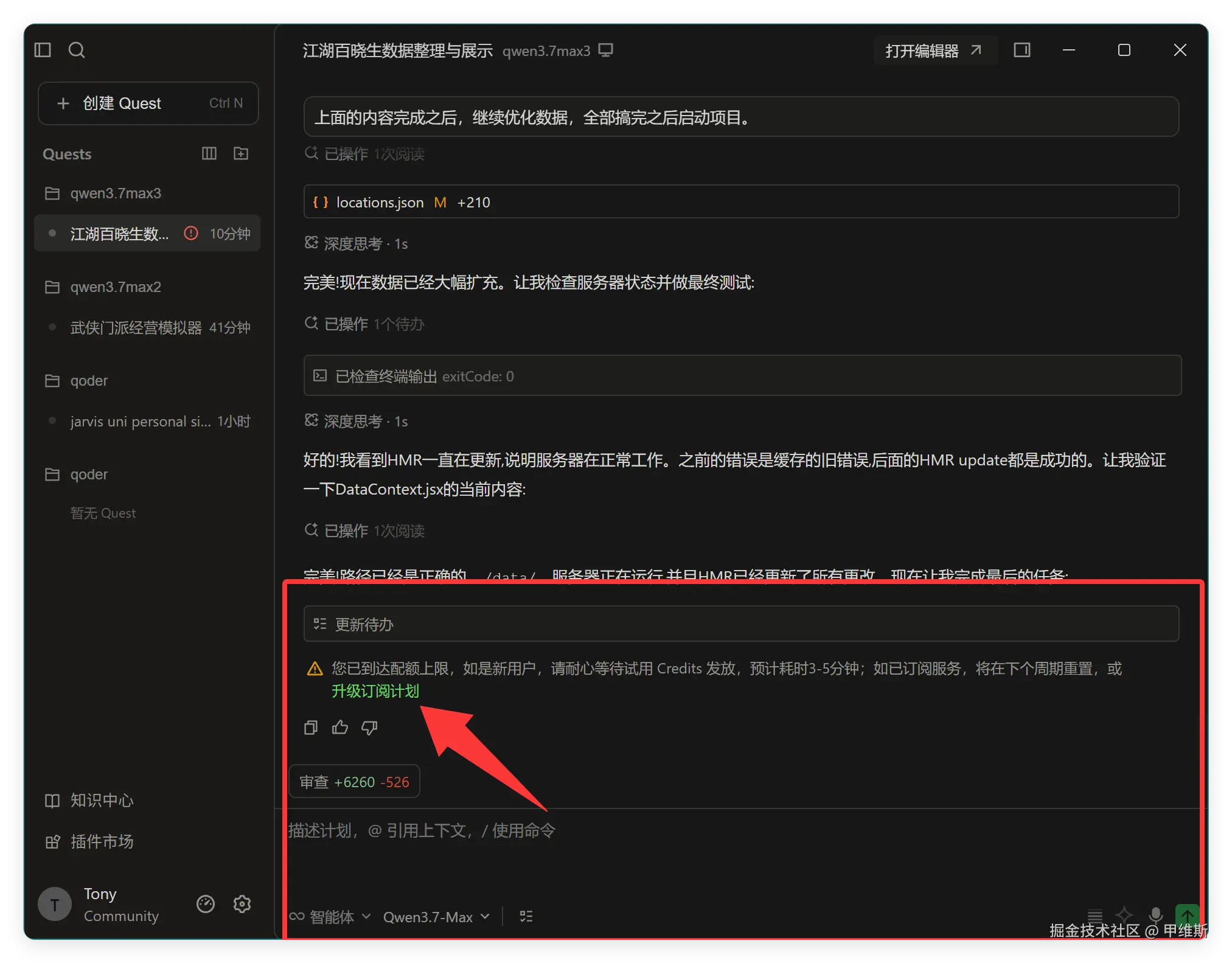Click the 创建 Quest button
Screen dimensions: 1232x963
coord(148,103)
